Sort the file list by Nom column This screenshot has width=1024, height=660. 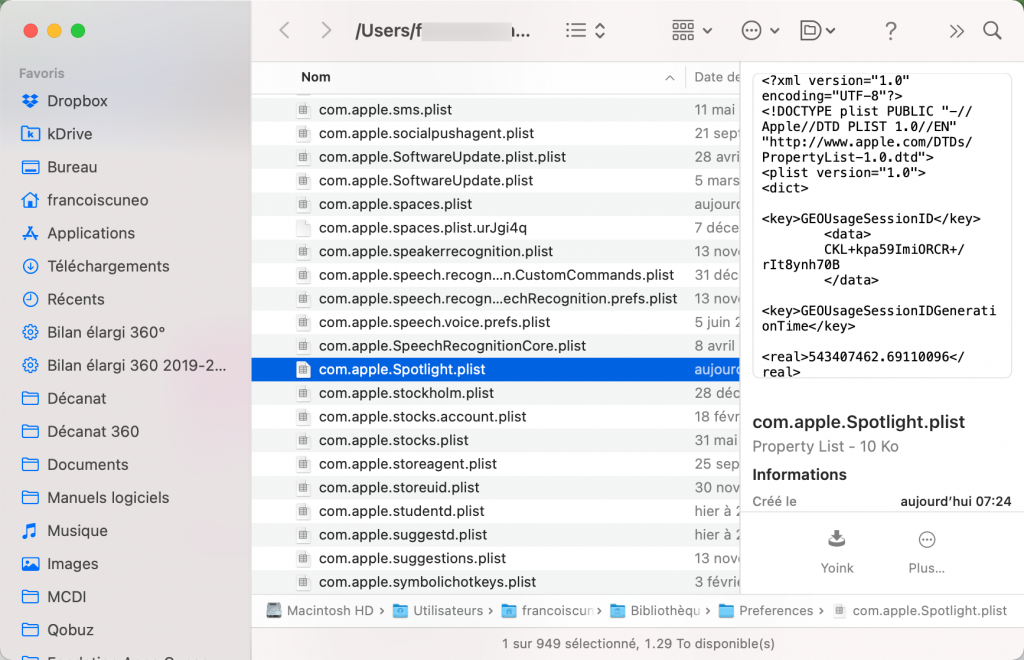[x=315, y=77]
